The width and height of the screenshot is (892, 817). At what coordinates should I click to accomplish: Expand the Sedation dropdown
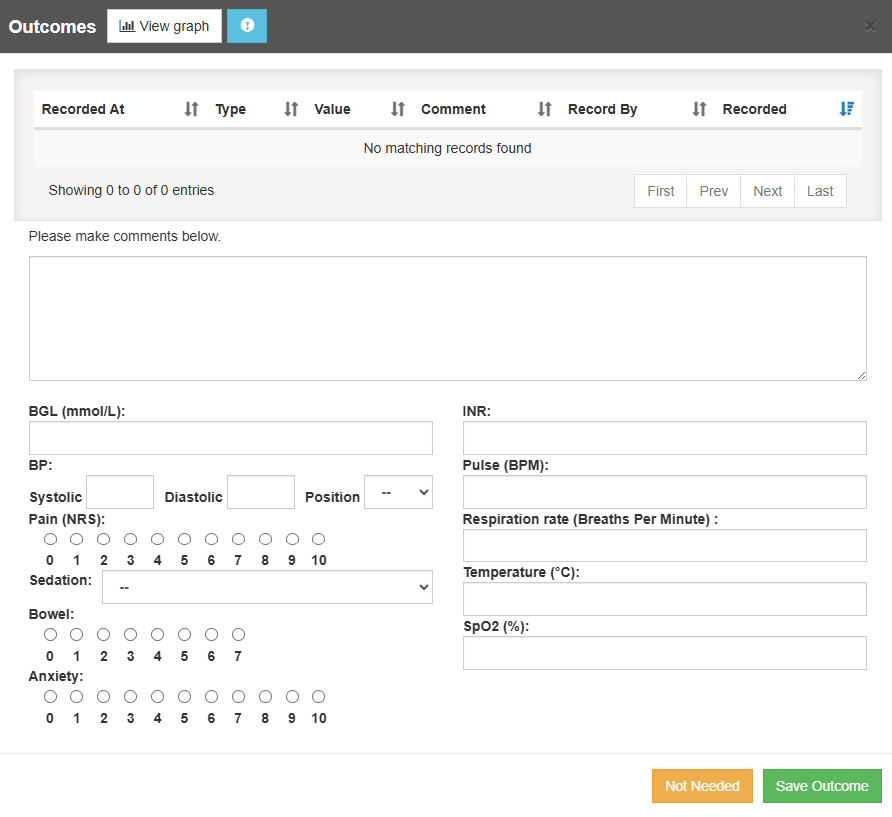tap(267, 588)
